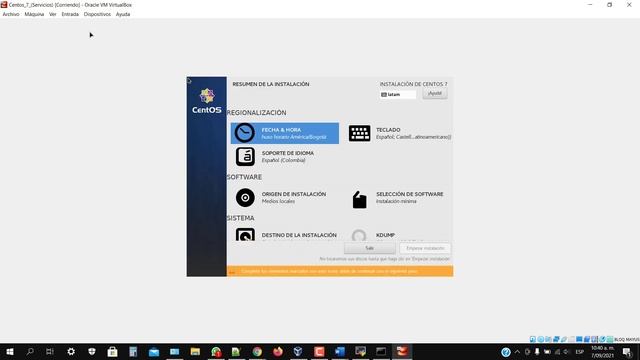This screenshot has width=640, height=360.
Task: Open Microsoft Store from the taskbar
Action: tap(112, 351)
